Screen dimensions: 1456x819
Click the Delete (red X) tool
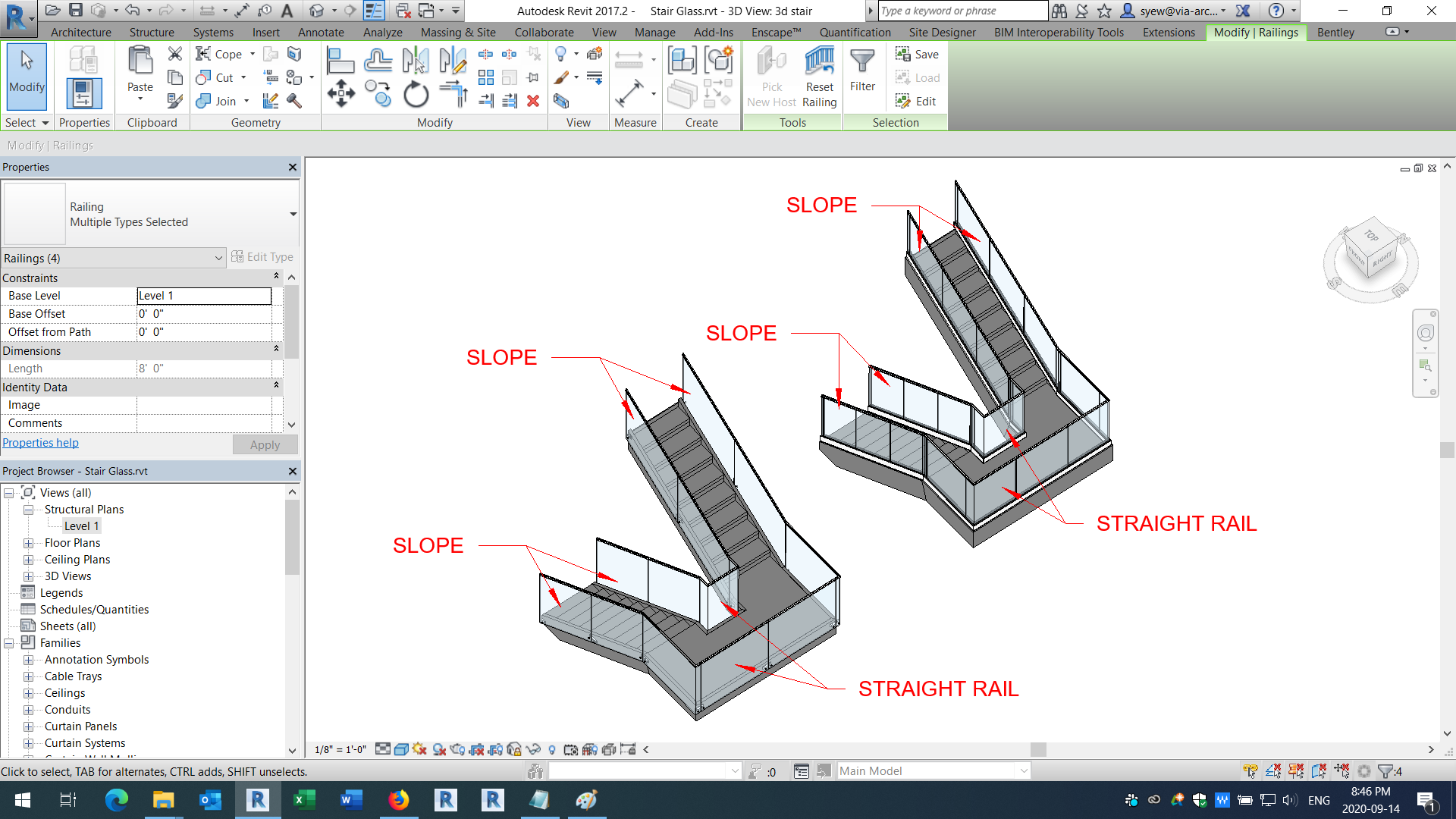(x=533, y=101)
